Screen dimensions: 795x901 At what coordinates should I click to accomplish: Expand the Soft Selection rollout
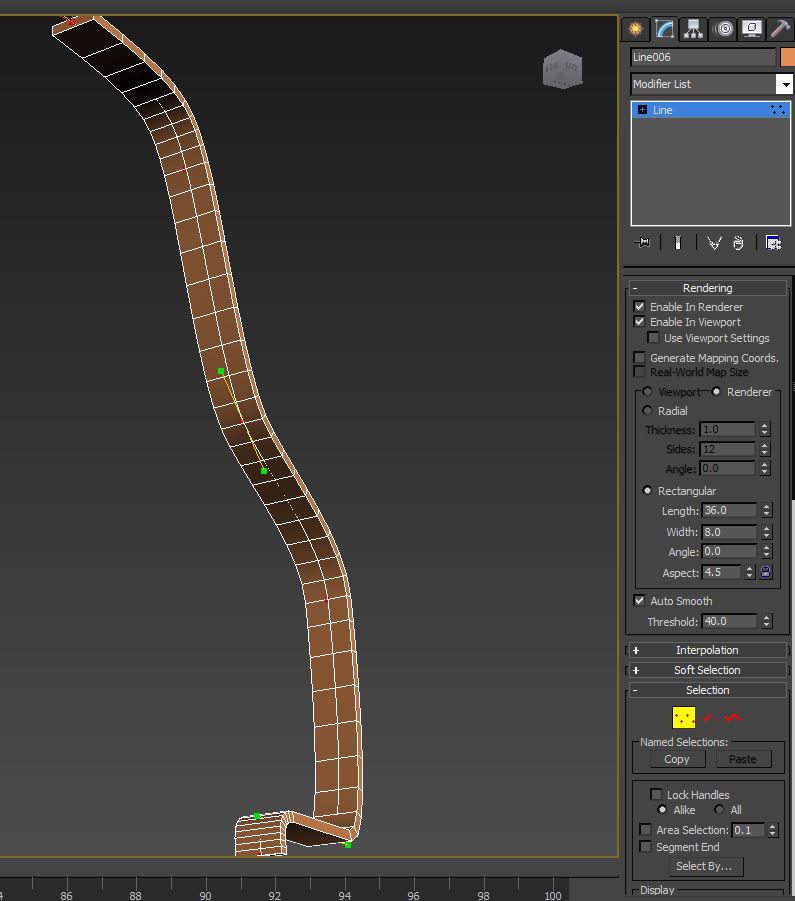(x=707, y=670)
